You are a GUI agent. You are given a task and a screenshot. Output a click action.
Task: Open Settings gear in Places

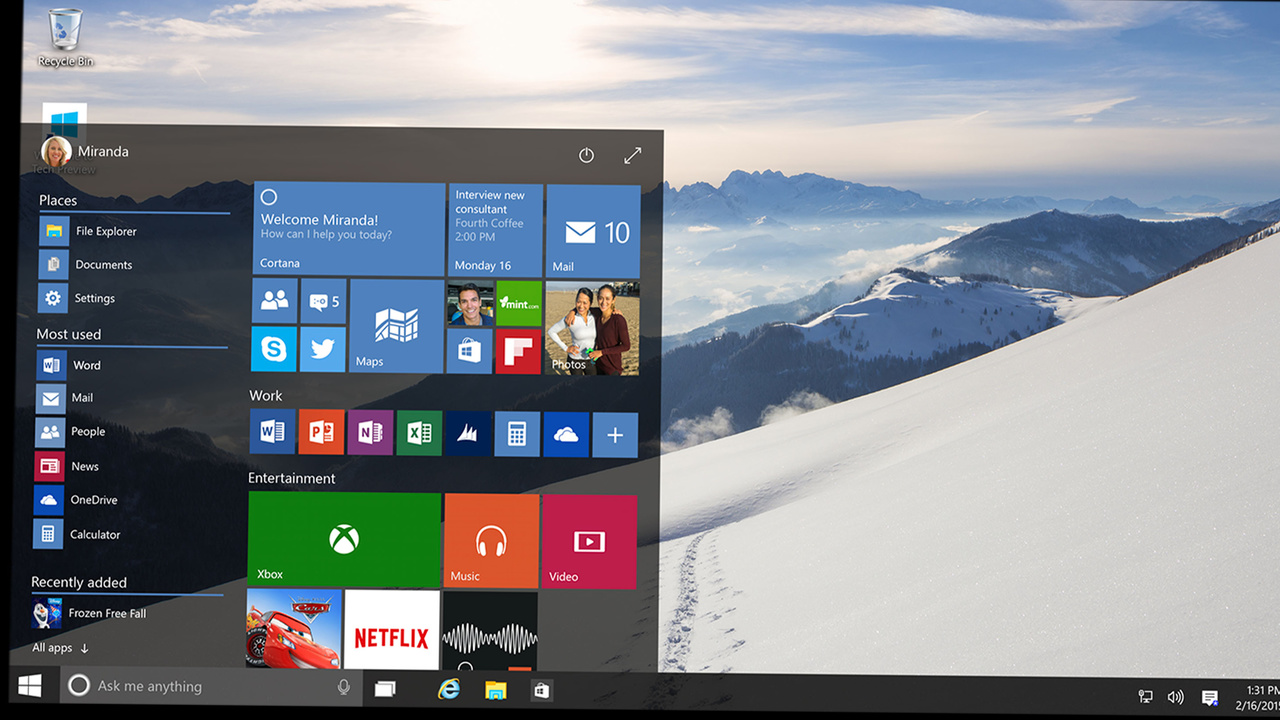pyautogui.click(x=133, y=298)
